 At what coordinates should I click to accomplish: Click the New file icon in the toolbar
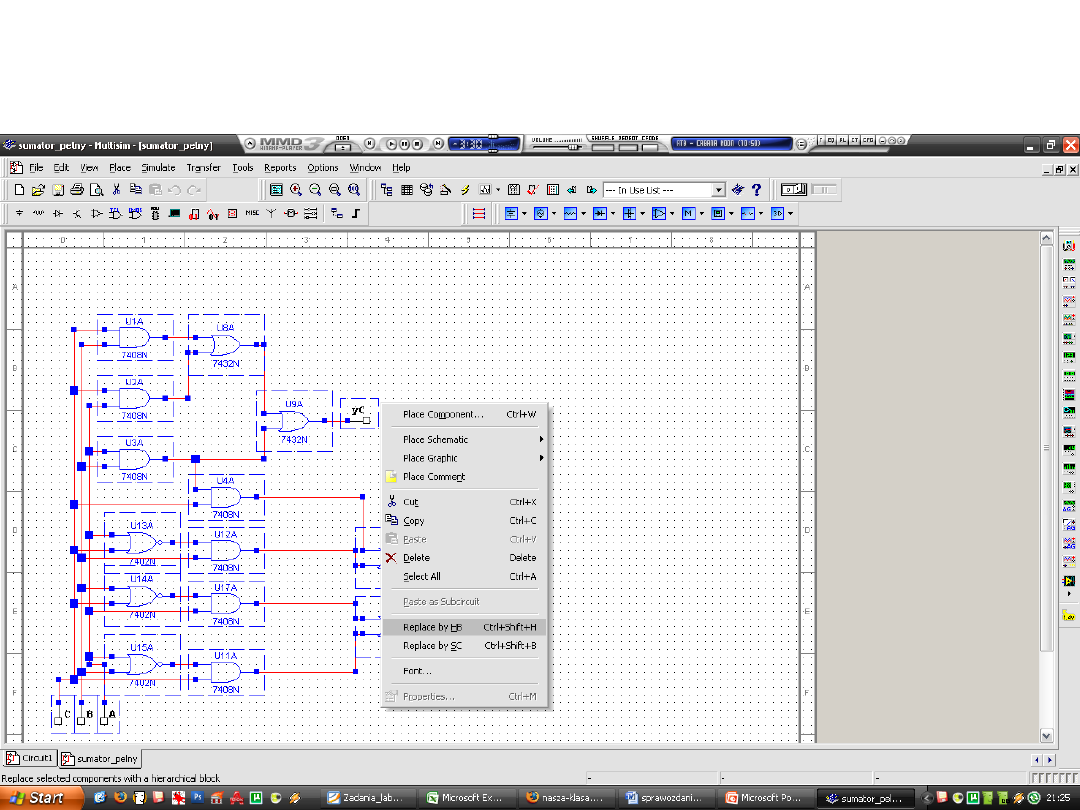click(19, 189)
